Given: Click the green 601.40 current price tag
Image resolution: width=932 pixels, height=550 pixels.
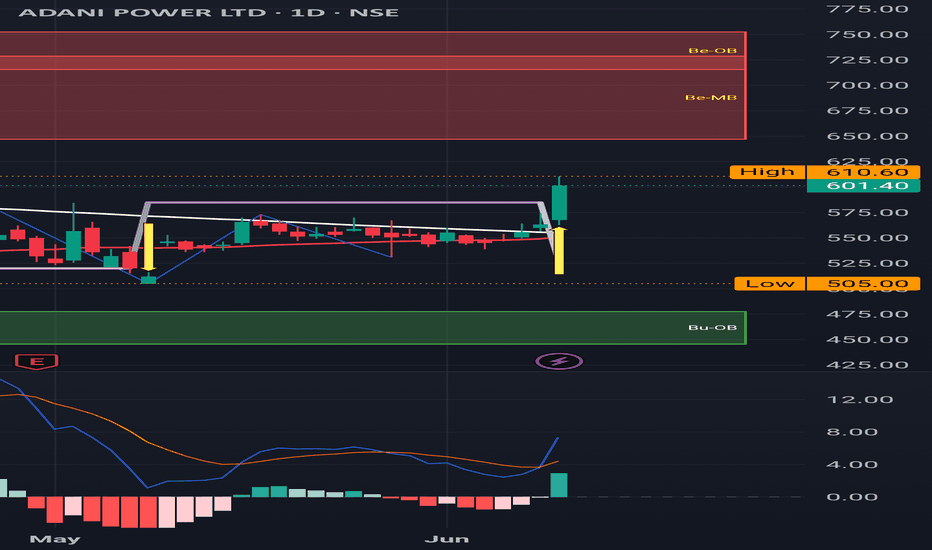Looking at the screenshot, I should (x=863, y=186).
